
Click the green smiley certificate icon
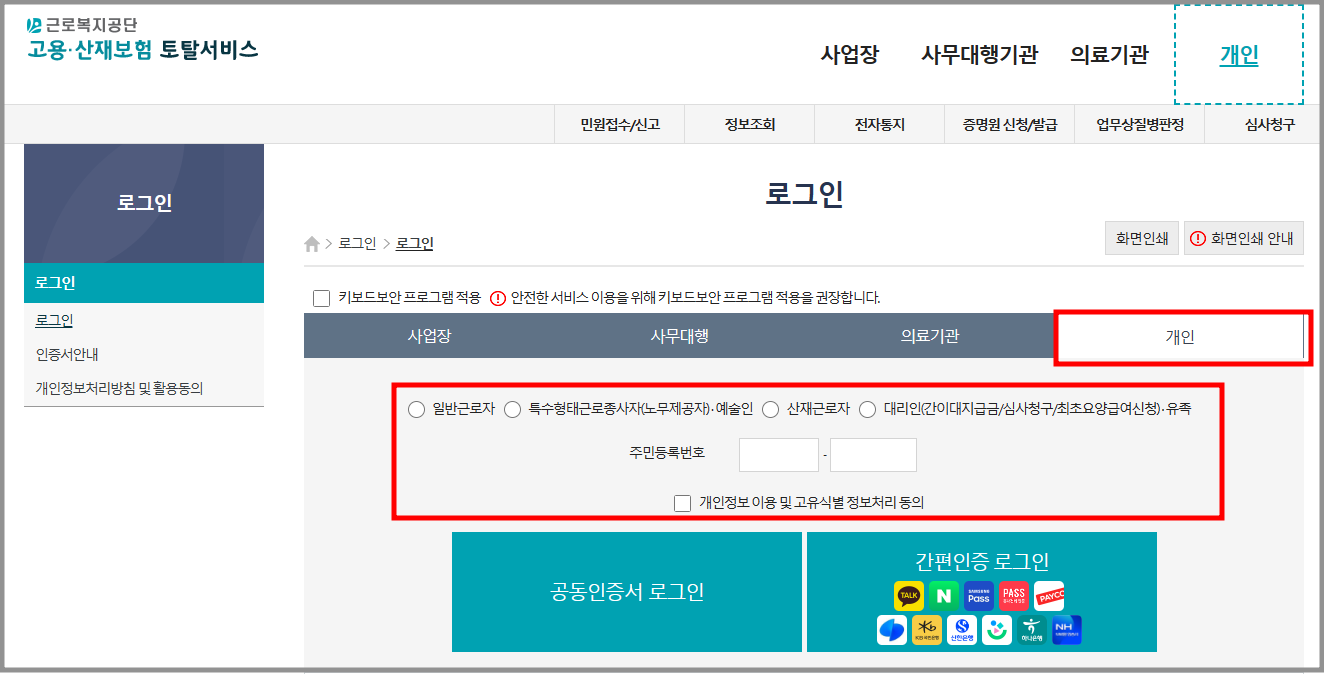point(997,630)
